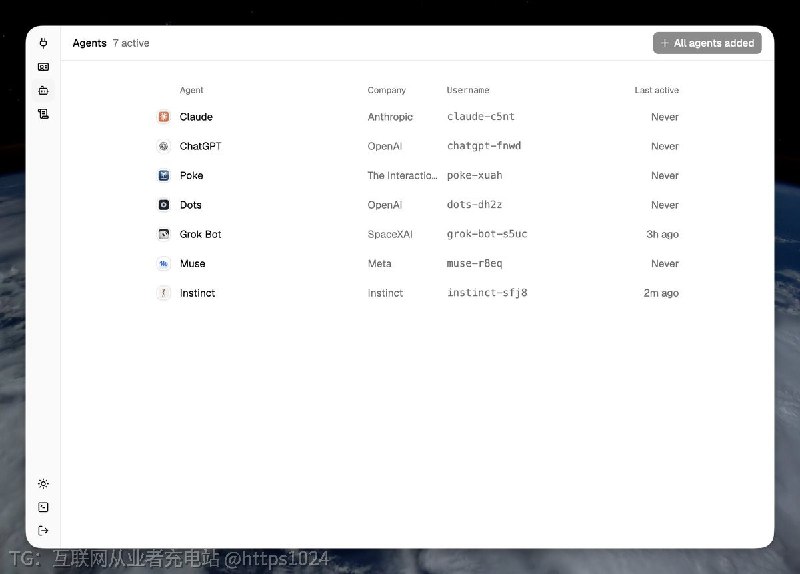This screenshot has height=574, width=800.
Task: Click the Poke agent avatar icon
Action: (163, 176)
